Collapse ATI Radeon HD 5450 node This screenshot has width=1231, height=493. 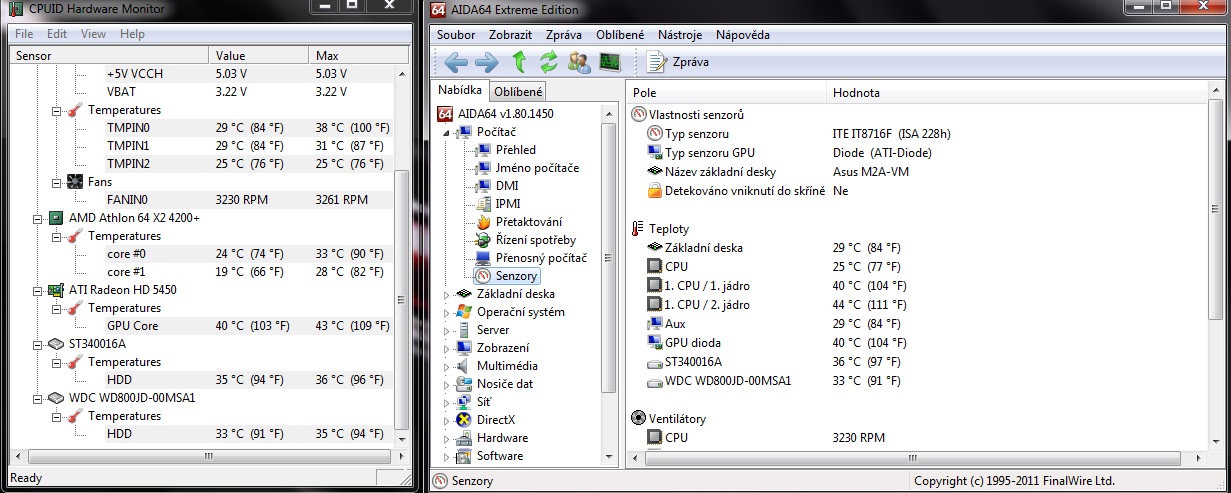(37, 290)
